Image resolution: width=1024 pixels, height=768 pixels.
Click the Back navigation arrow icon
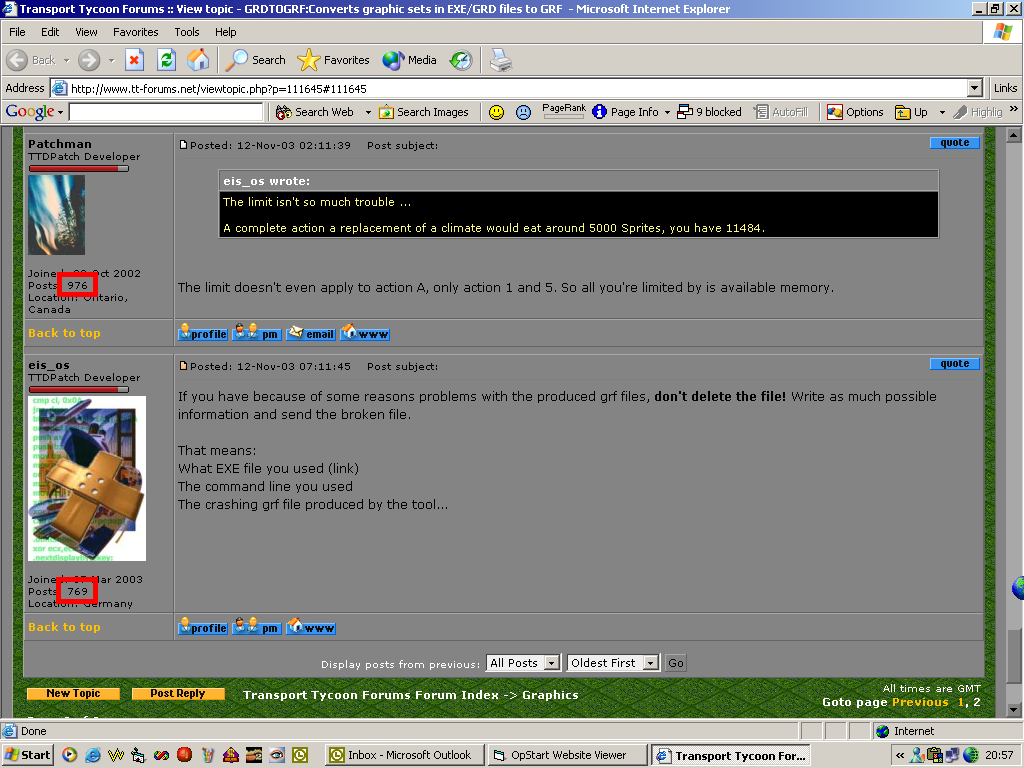click(18, 60)
